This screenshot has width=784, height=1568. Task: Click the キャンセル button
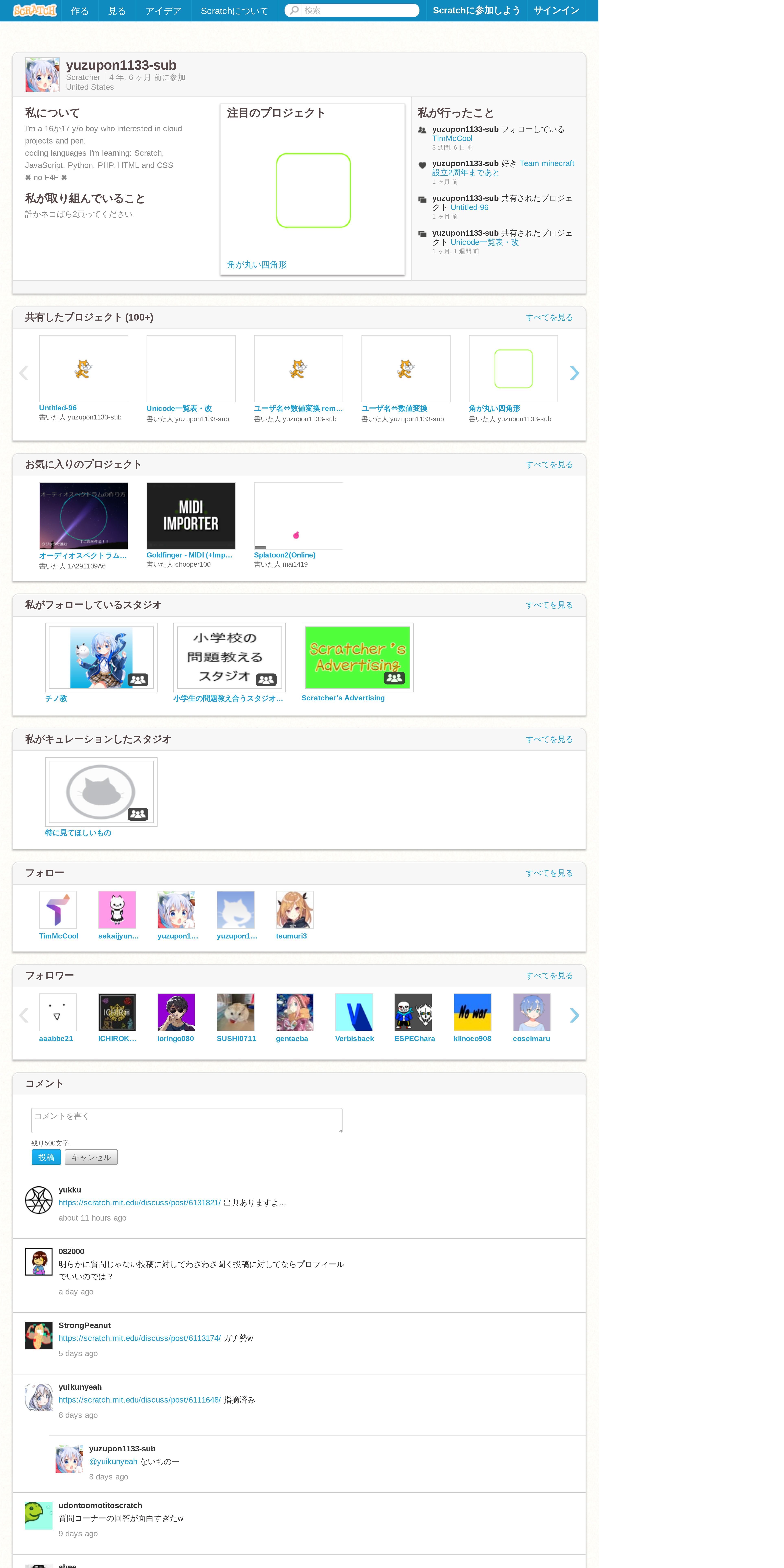(91, 1157)
